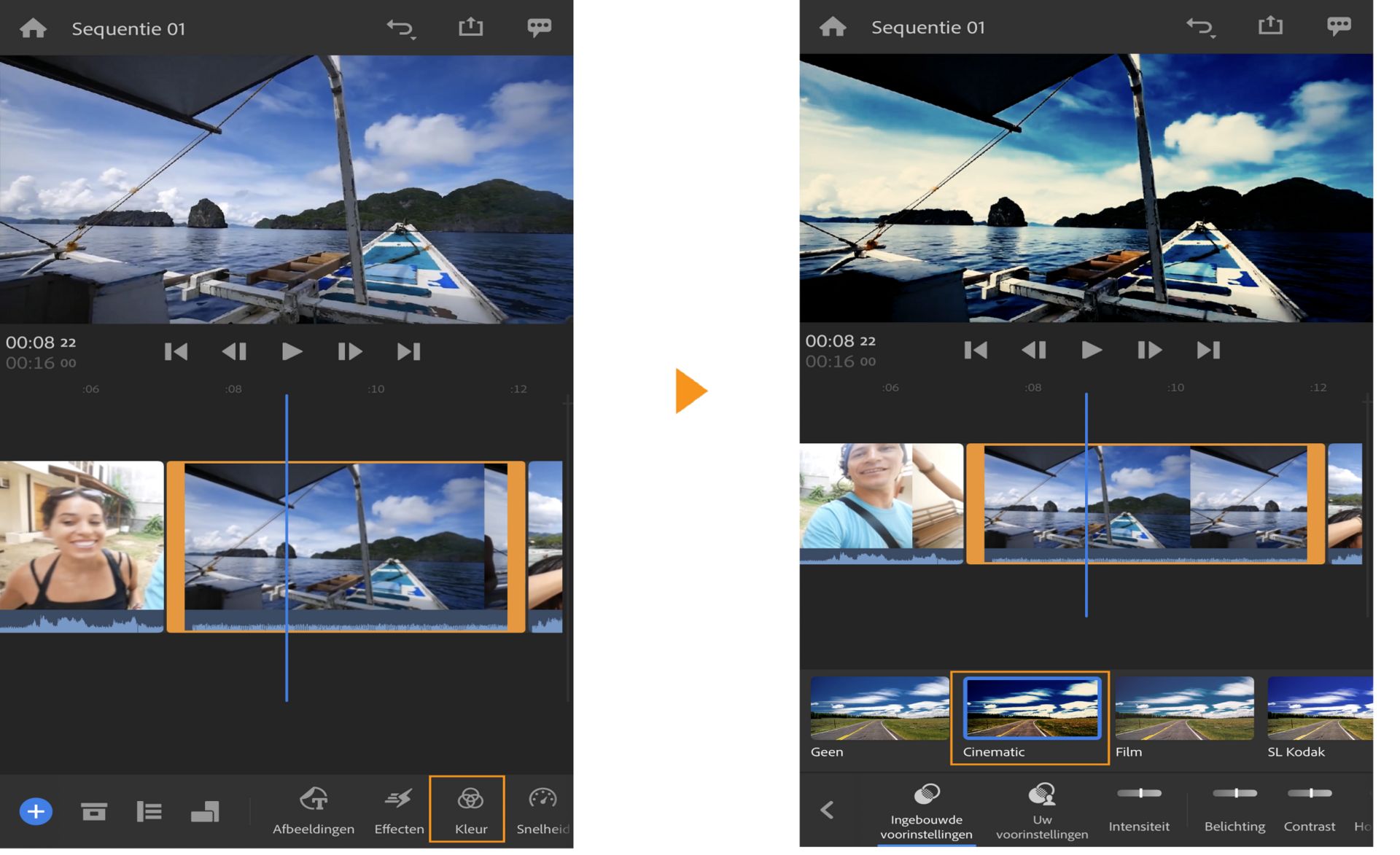The height and width of the screenshot is (855, 1400).
Task: Click the share export icon in right screen
Action: (x=1269, y=26)
